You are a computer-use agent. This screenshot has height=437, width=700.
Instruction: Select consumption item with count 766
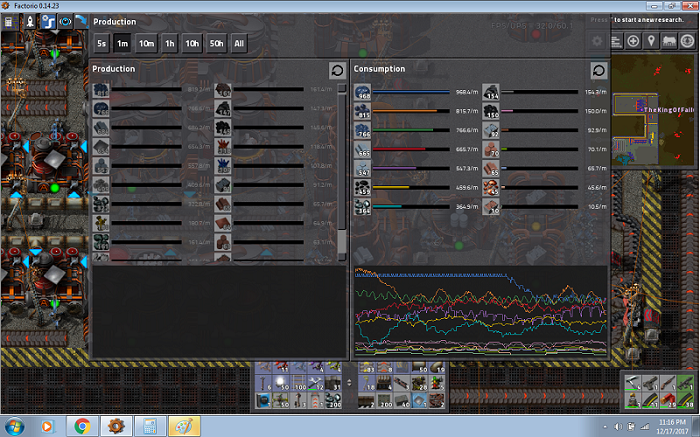pos(362,130)
